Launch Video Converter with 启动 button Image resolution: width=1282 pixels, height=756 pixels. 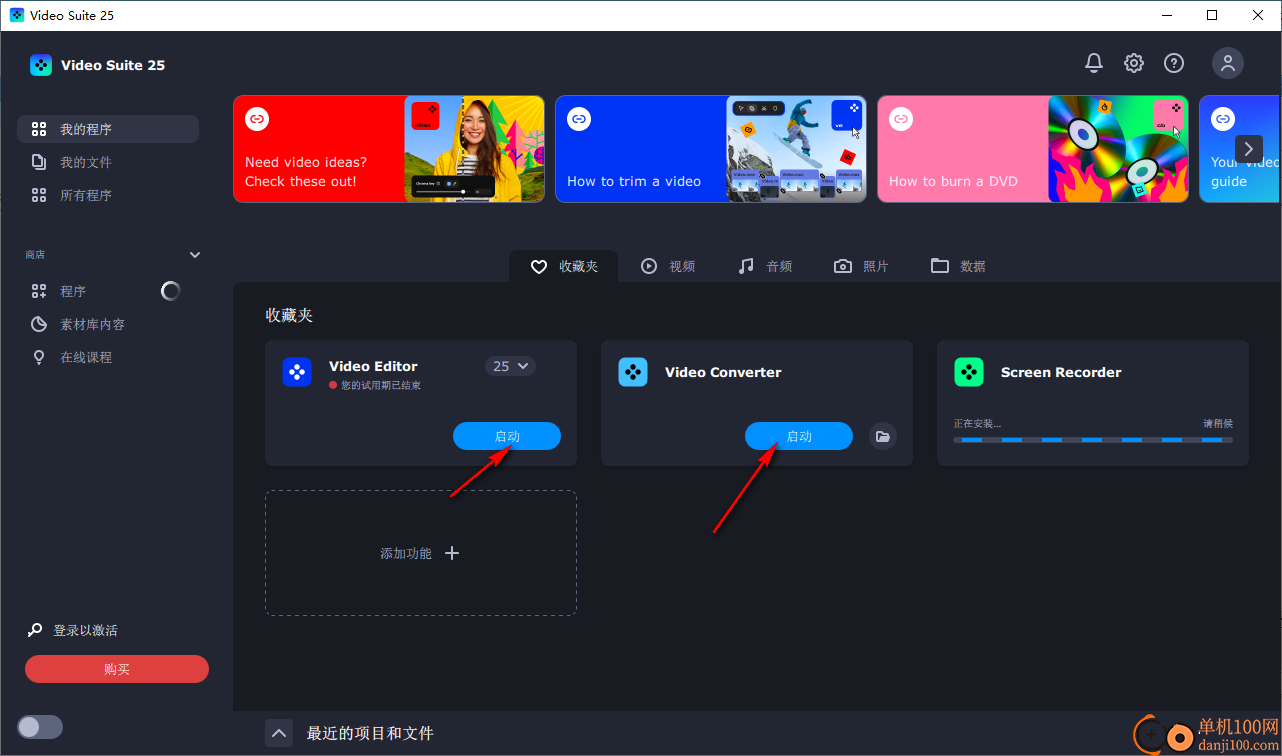799,436
